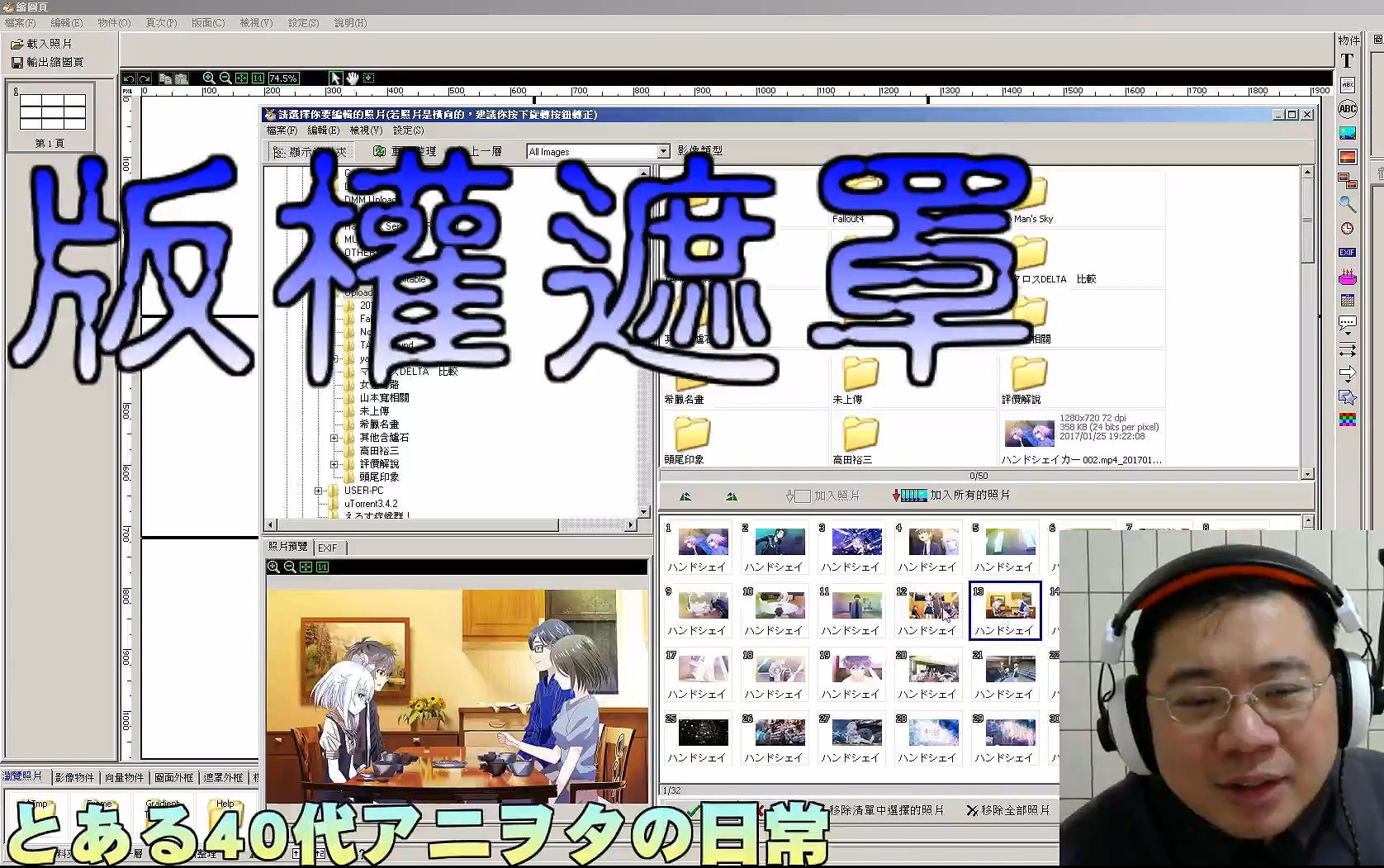Open the All Images filter dropdown
The height and width of the screenshot is (868, 1384).
662,152
